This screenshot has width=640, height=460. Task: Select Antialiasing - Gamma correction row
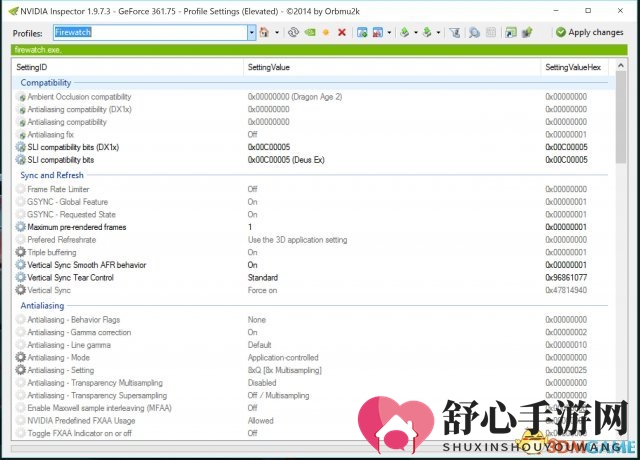(x=313, y=332)
